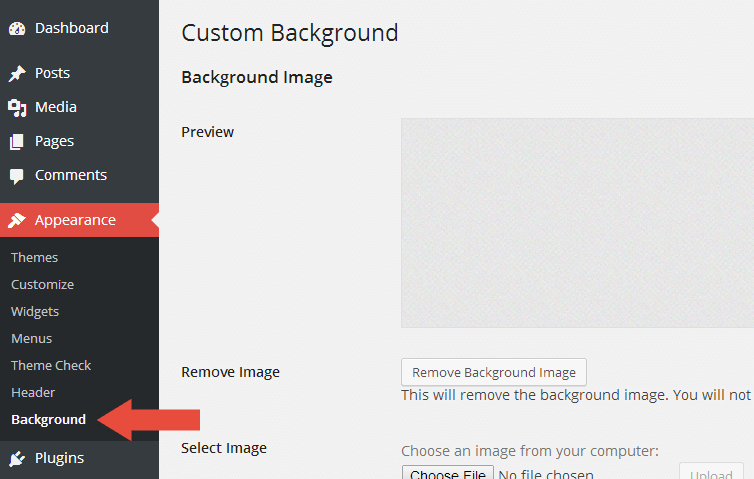Click the Background Image section heading
Viewport: 754px width, 479px height.
[x=257, y=77]
